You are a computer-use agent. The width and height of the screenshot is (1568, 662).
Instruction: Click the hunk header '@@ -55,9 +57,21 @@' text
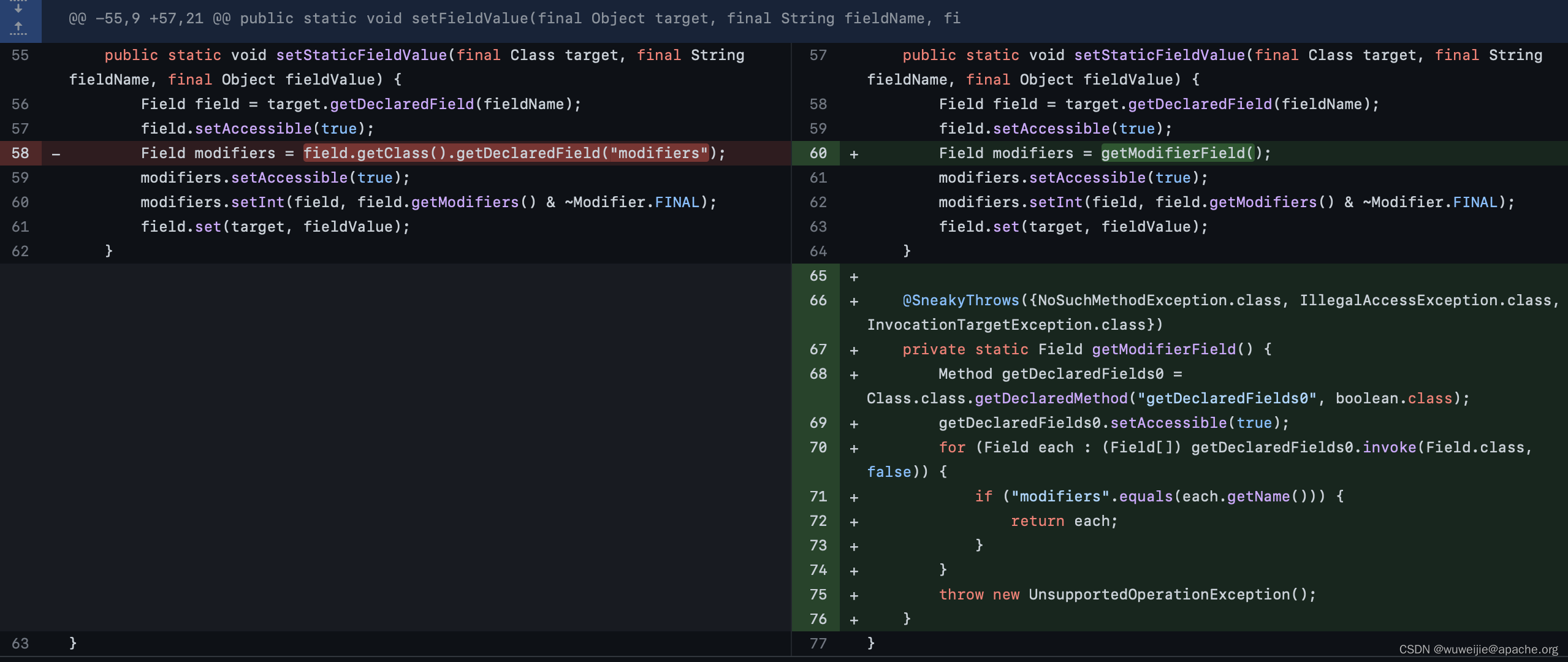149,18
